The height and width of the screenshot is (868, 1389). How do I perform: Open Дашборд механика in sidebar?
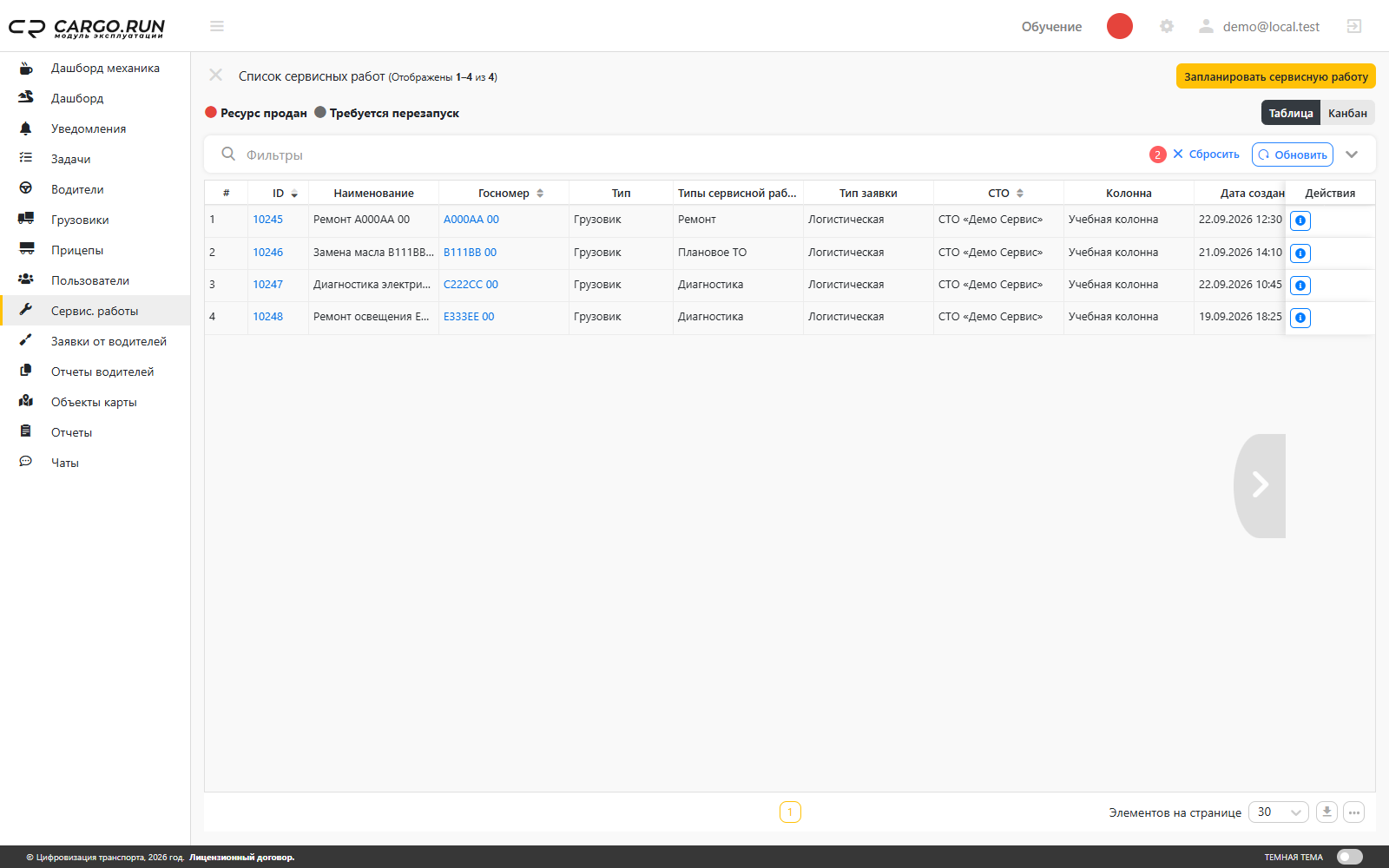(95, 68)
